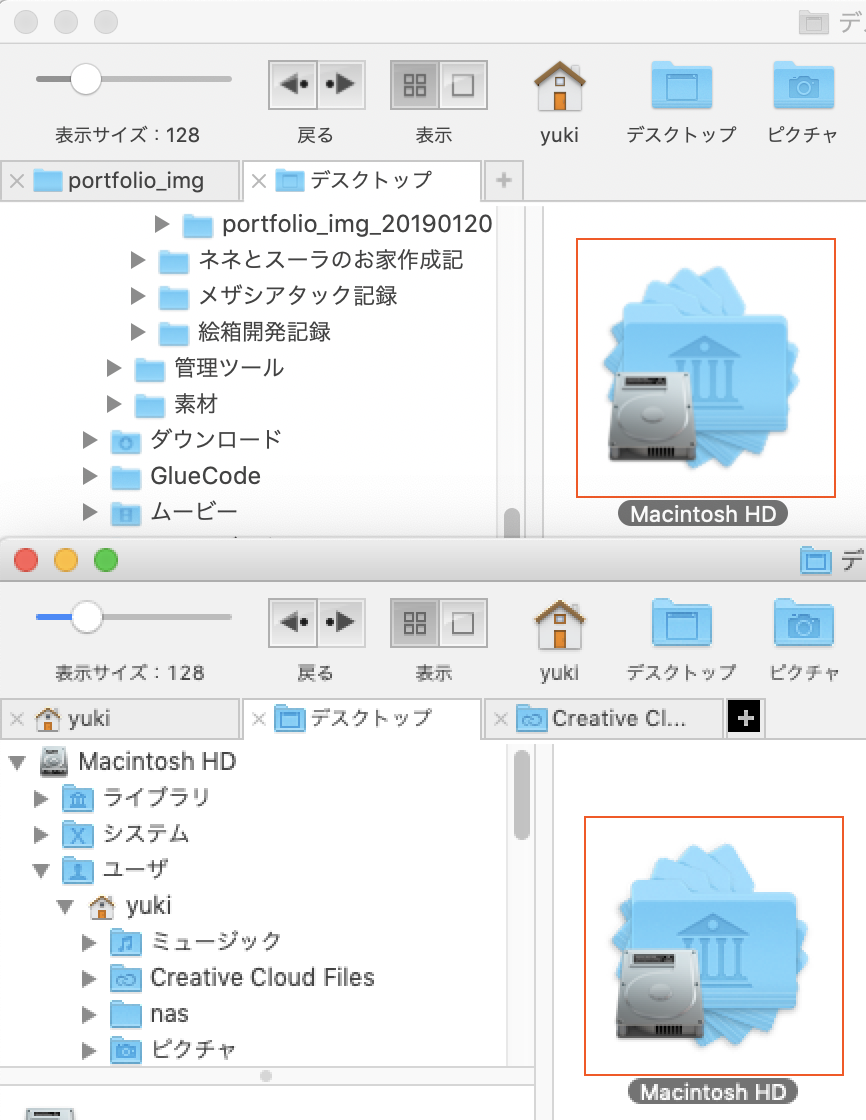The width and height of the screenshot is (866, 1120).
Task: Expand the ダウンロード folder
Action: (89, 440)
